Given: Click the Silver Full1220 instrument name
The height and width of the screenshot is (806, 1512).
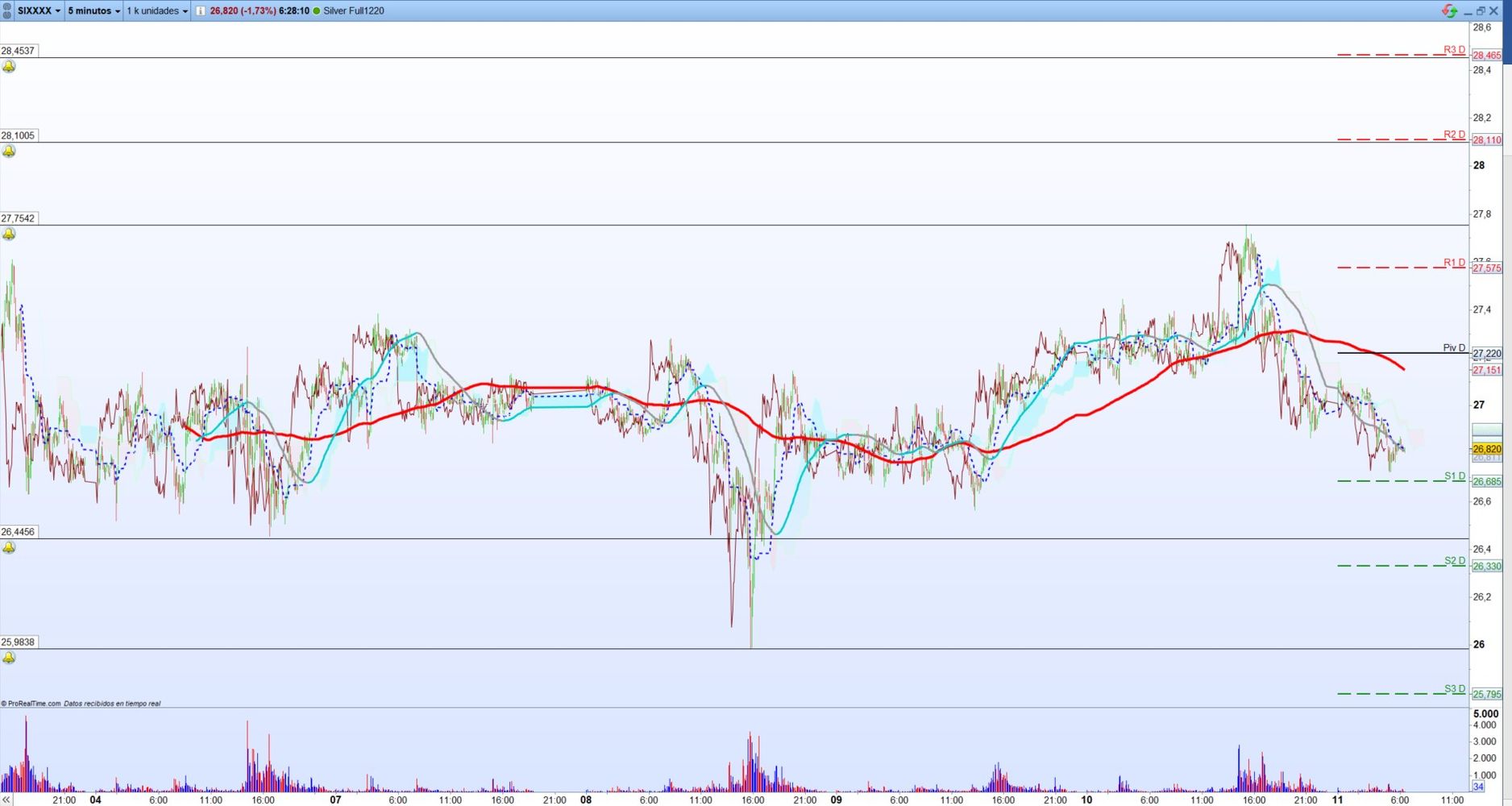Looking at the screenshot, I should 354,10.
